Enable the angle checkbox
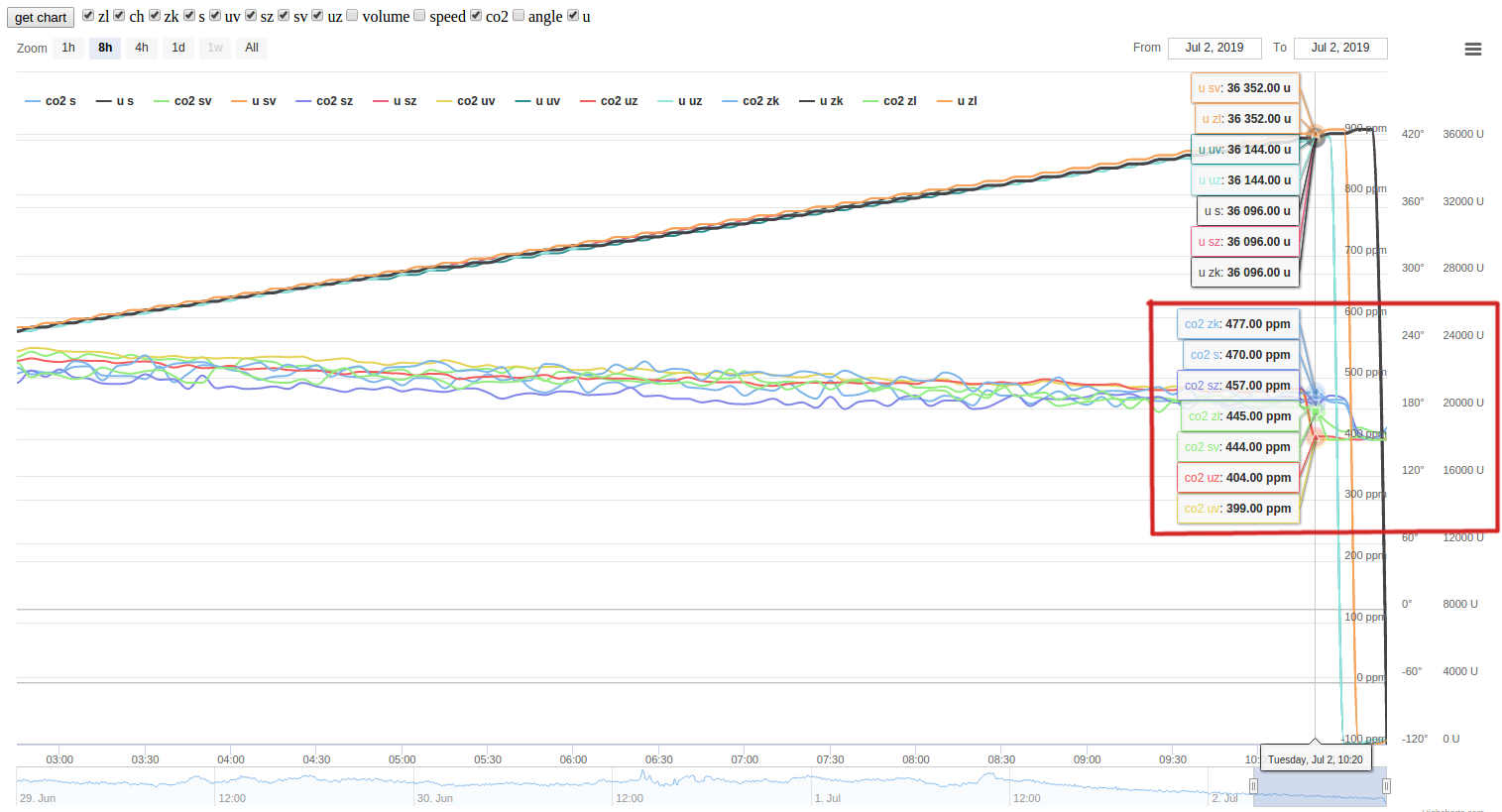Screen dimensions: 1502x812 pos(519,16)
